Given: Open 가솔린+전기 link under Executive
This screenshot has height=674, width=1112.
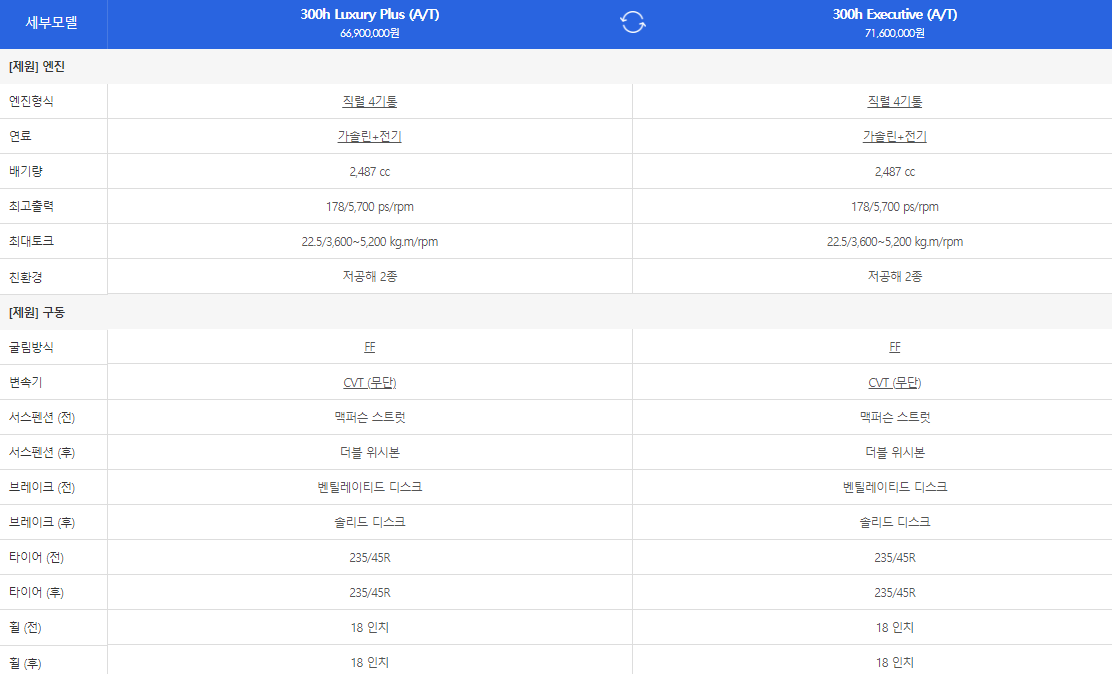Looking at the screenshot, I should [x=894, y=136].
